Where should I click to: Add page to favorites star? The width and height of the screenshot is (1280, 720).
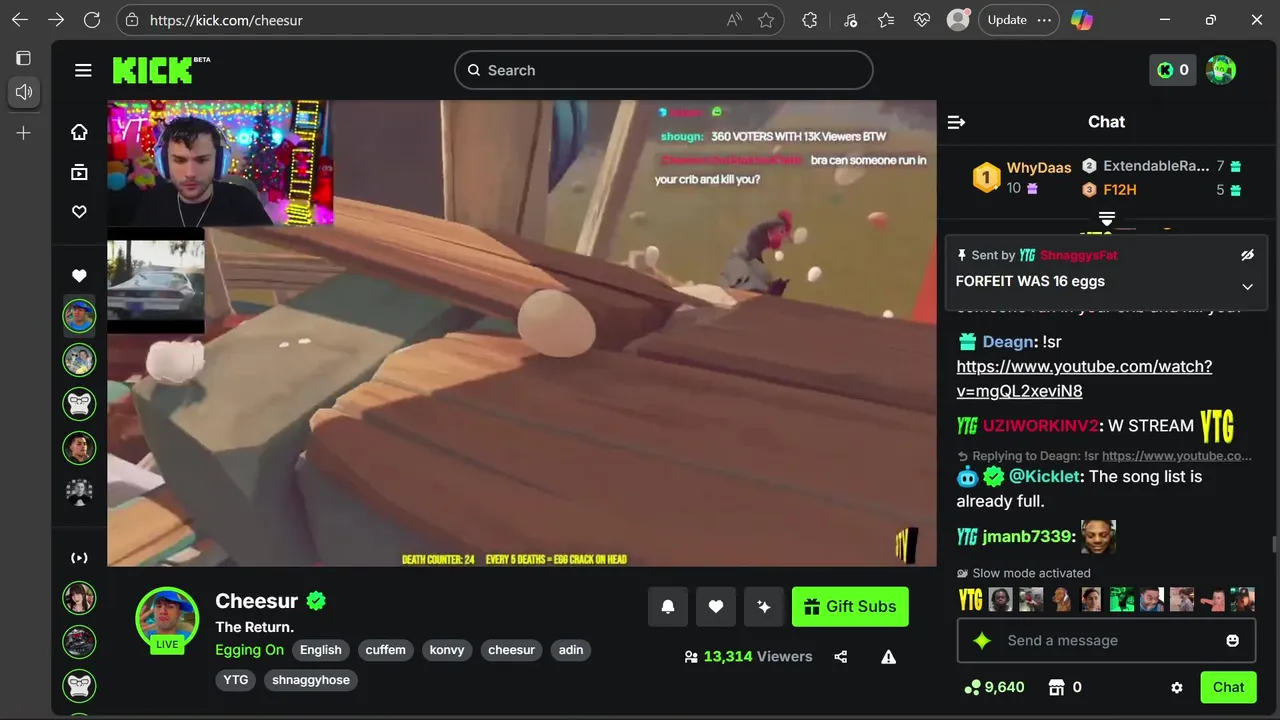click(x=766, y=20)
